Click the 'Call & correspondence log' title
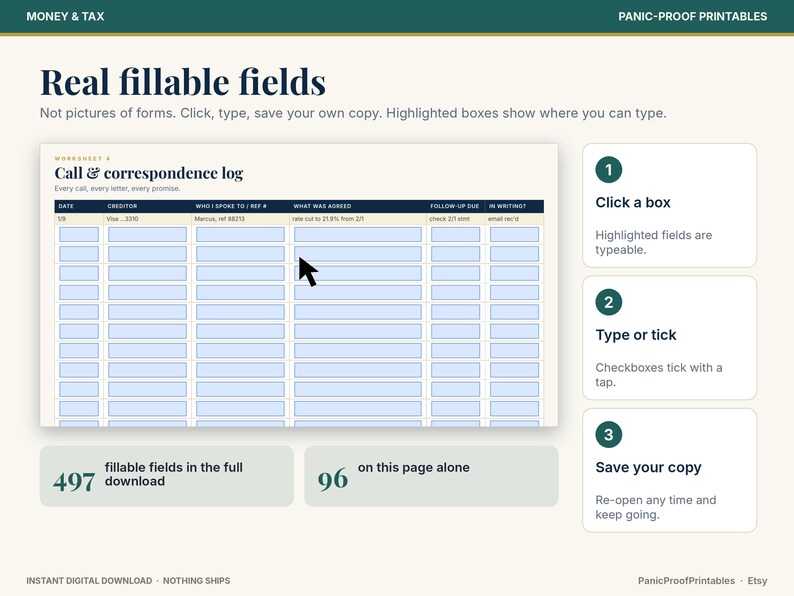The height and width of the screenshot is (596, 794). pos(149,173)
